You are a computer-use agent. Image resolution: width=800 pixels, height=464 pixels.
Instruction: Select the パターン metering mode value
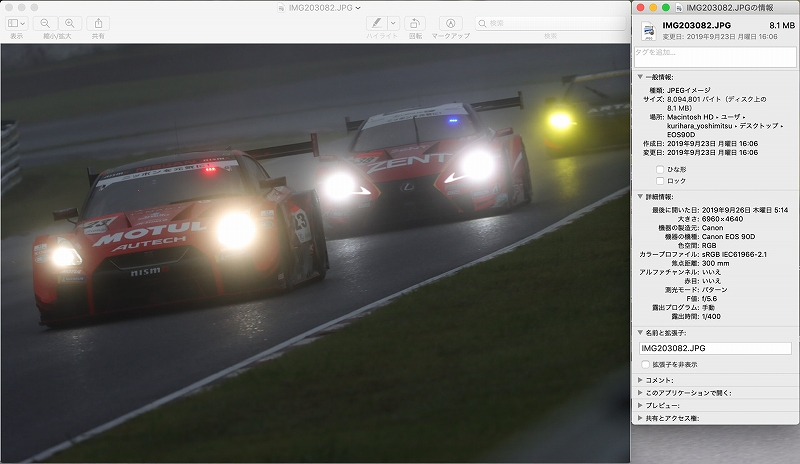pos(714,290)
